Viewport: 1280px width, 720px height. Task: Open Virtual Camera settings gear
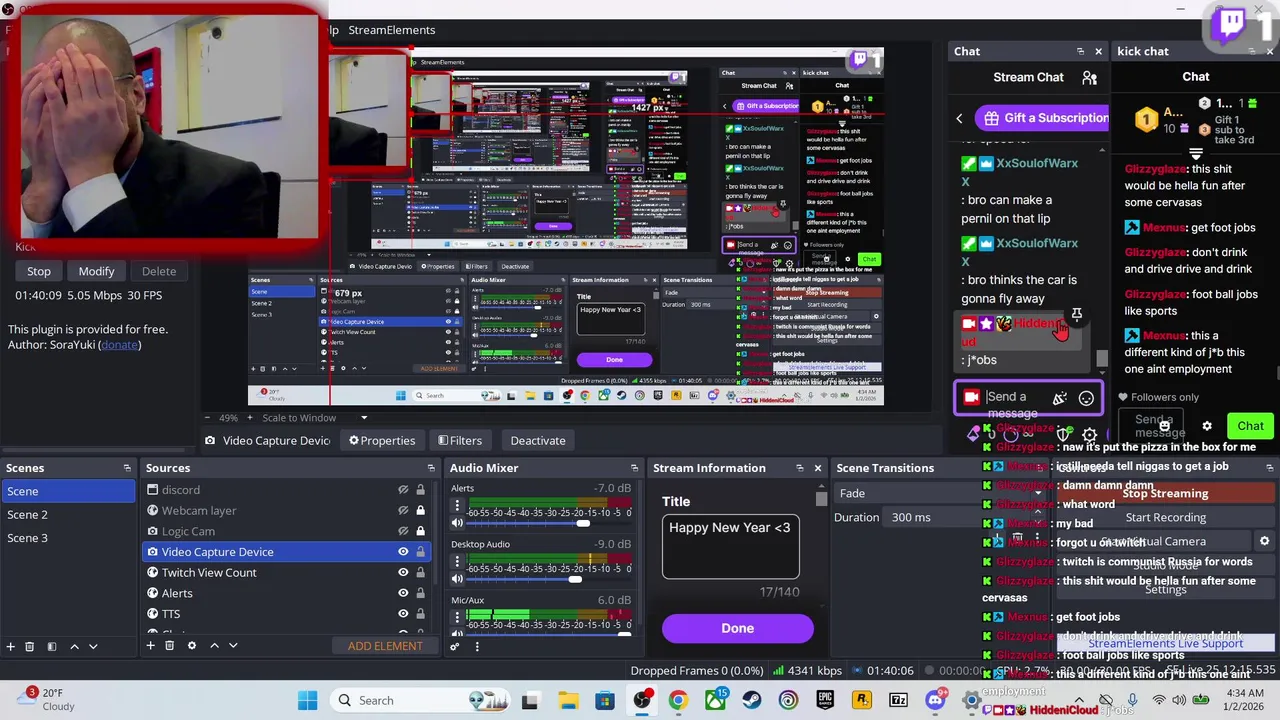[1264, 541]
